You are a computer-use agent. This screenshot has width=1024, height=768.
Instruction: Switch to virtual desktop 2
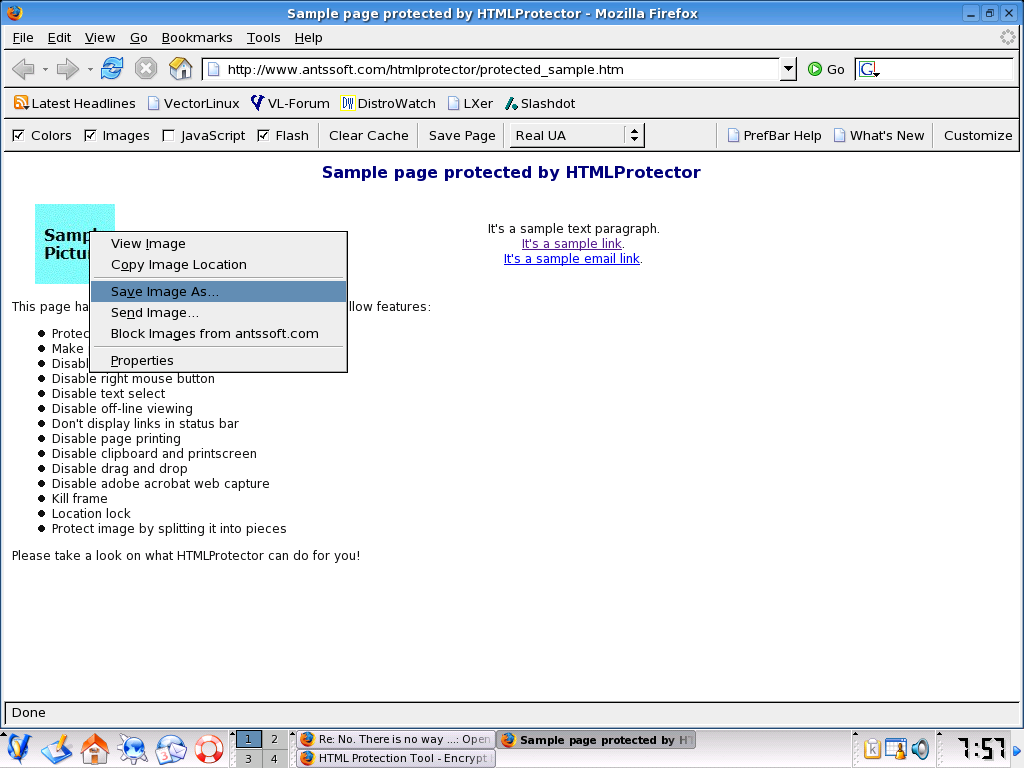pyautogui.click(x=274, y=739)
